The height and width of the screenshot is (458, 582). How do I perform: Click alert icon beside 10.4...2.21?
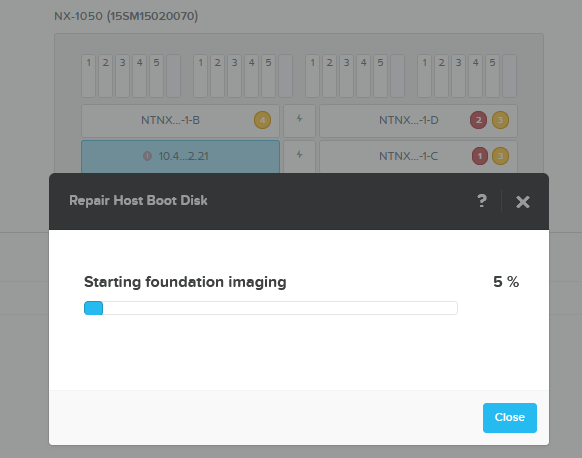(147, 156)
